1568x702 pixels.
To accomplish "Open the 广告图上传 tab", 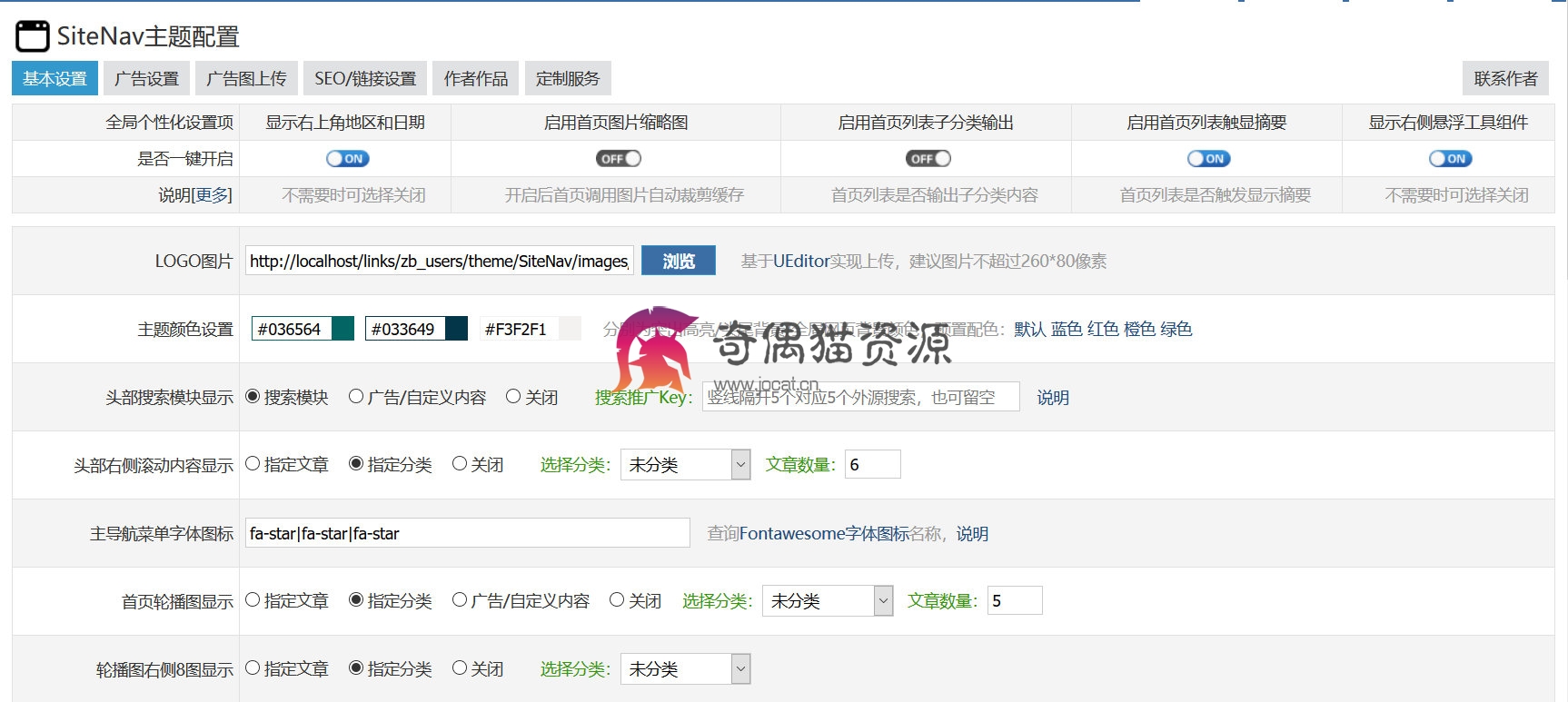I will pyautogui.click(x=246, y=79).
